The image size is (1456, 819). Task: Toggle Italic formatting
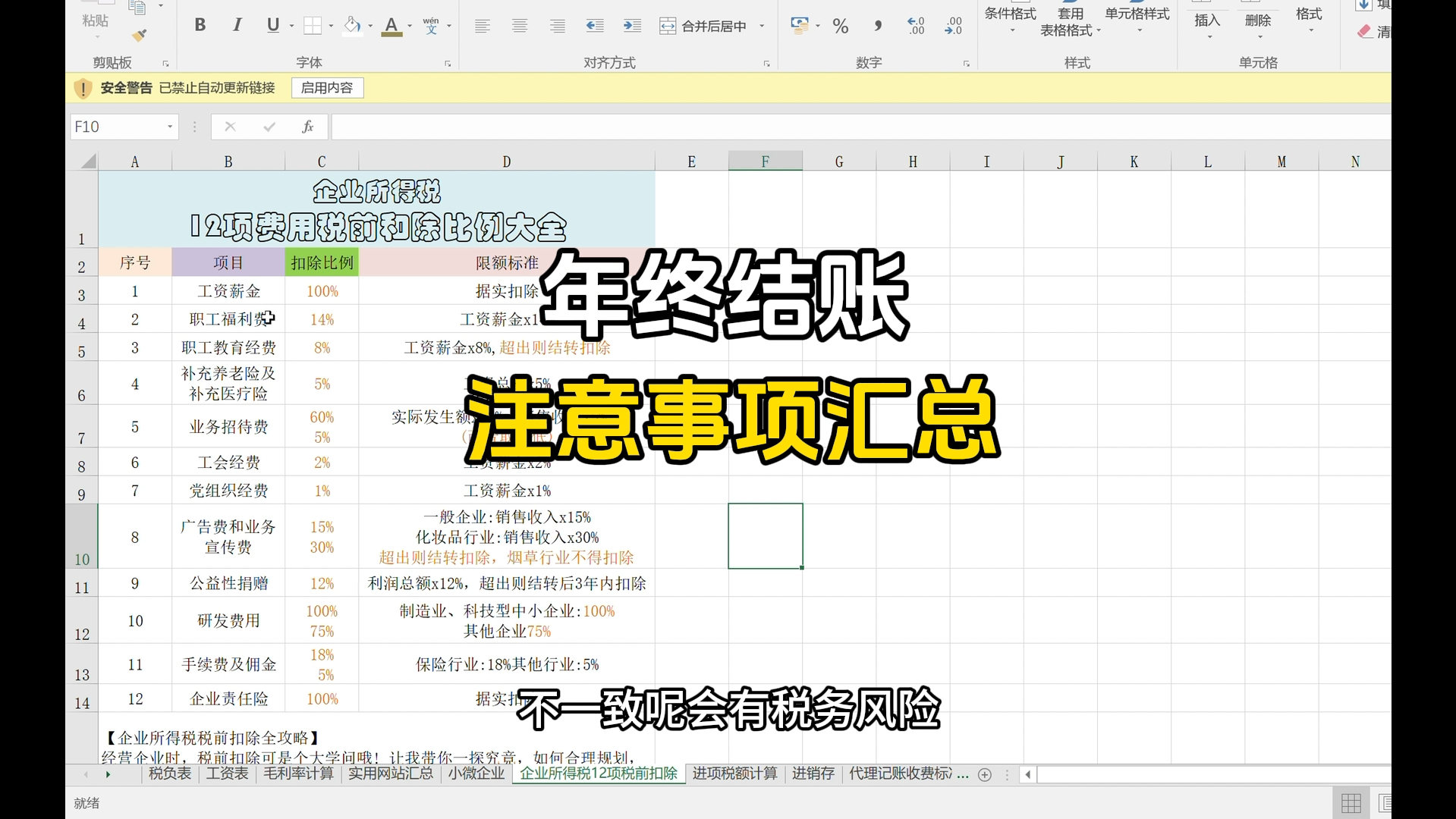[x=237, y=25]
